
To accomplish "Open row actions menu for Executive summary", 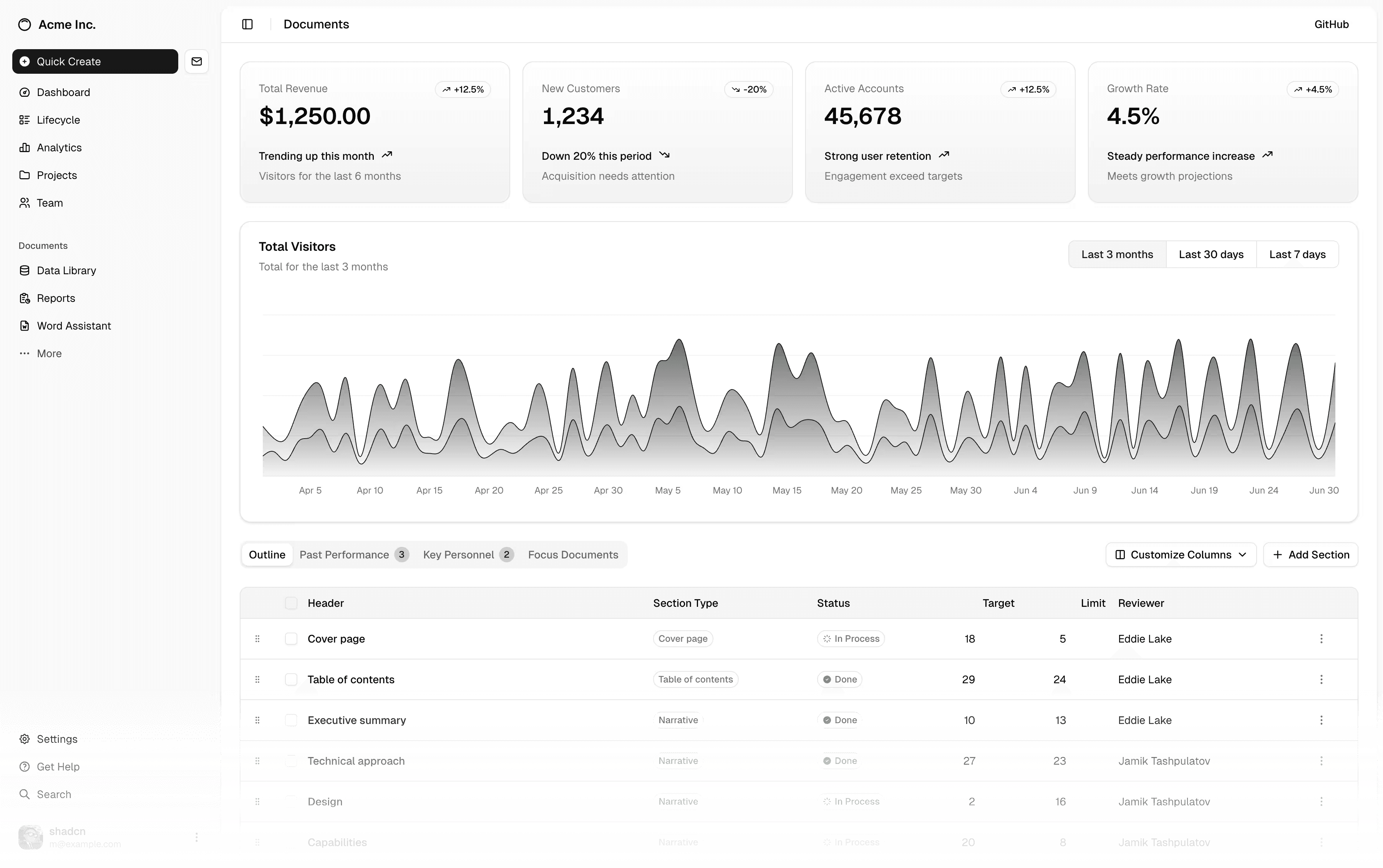I will point(1321,720).
